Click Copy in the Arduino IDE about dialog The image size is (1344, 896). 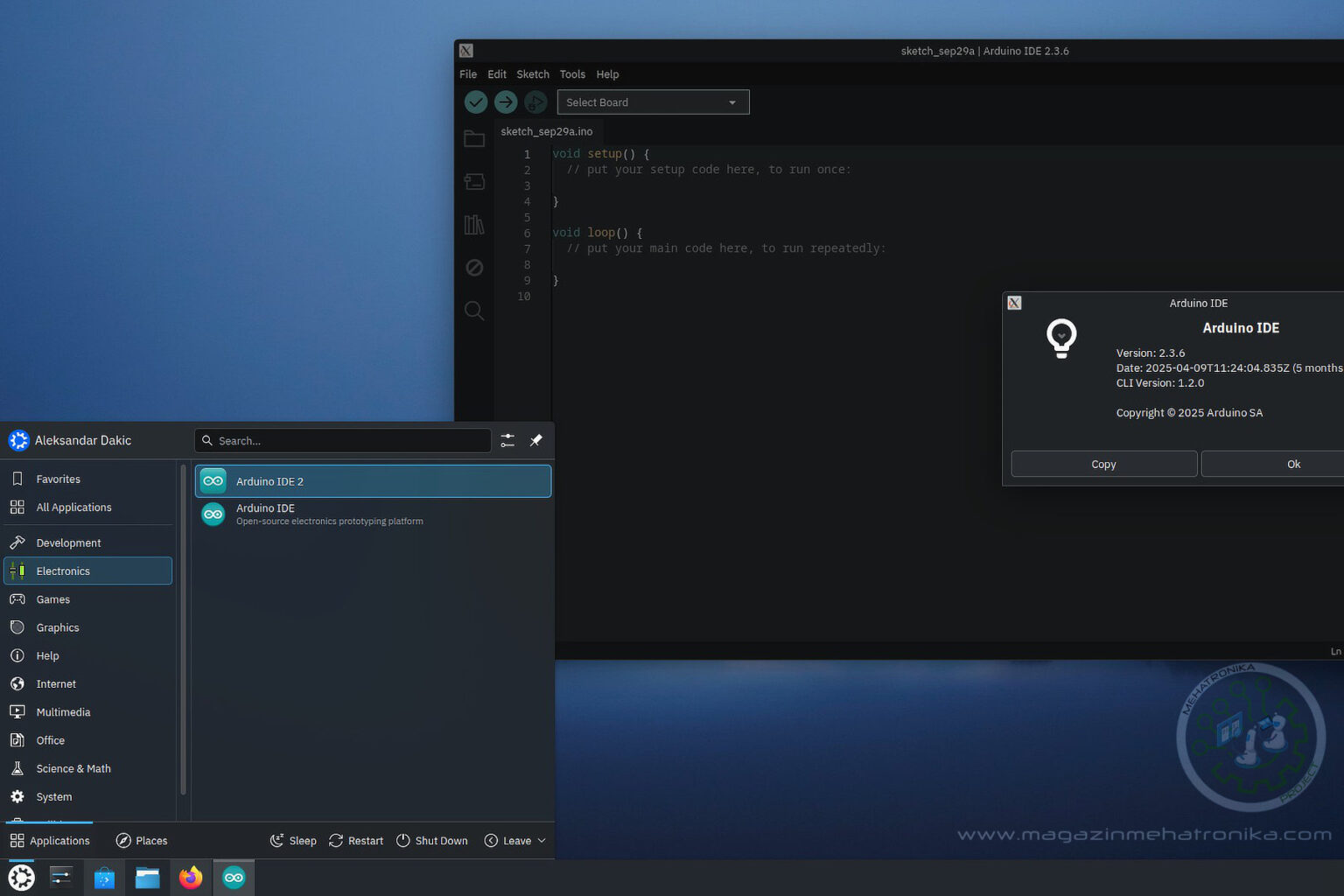1103,464
